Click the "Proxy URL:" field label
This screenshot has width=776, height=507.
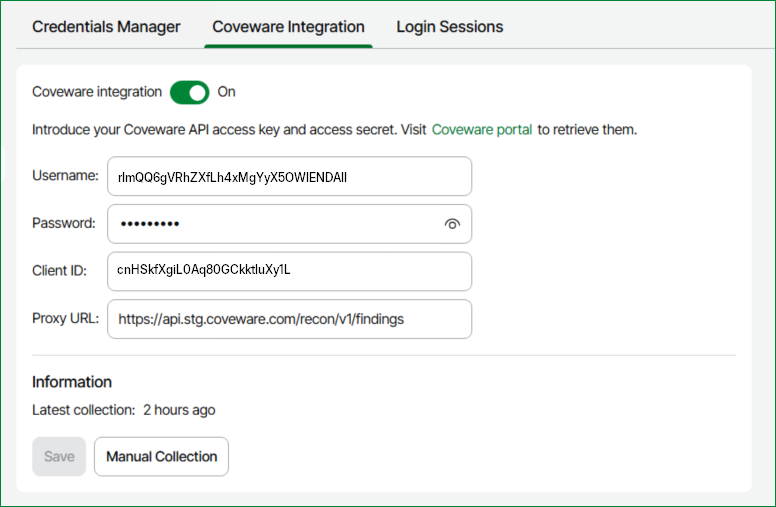pos(65,319)
